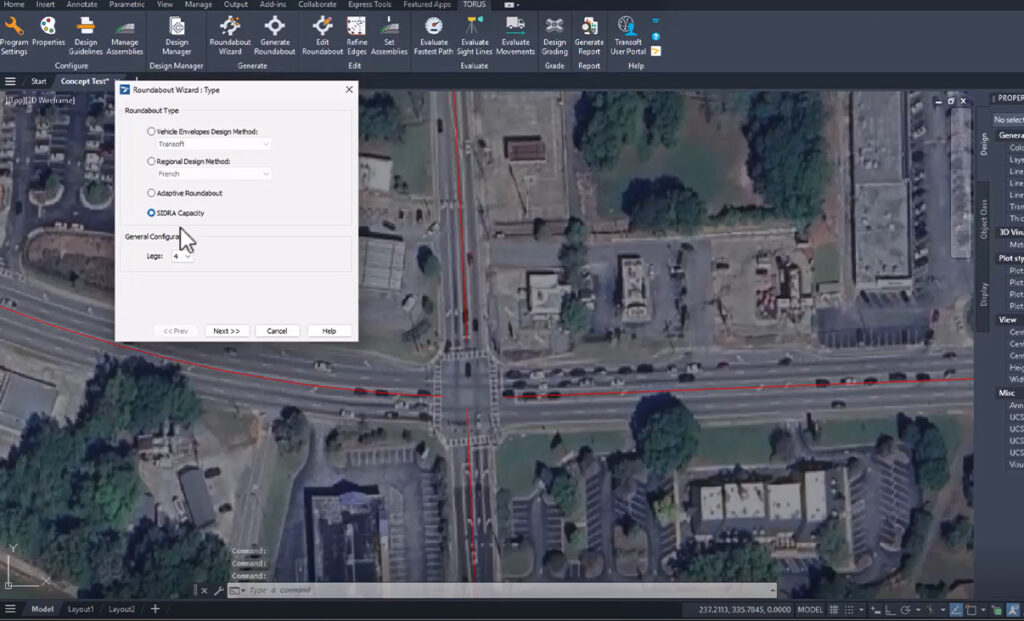Image resolution: width=1024 pixels, height=621 pixels.
Task: Click the command line input field
Action: coord(500,591)
